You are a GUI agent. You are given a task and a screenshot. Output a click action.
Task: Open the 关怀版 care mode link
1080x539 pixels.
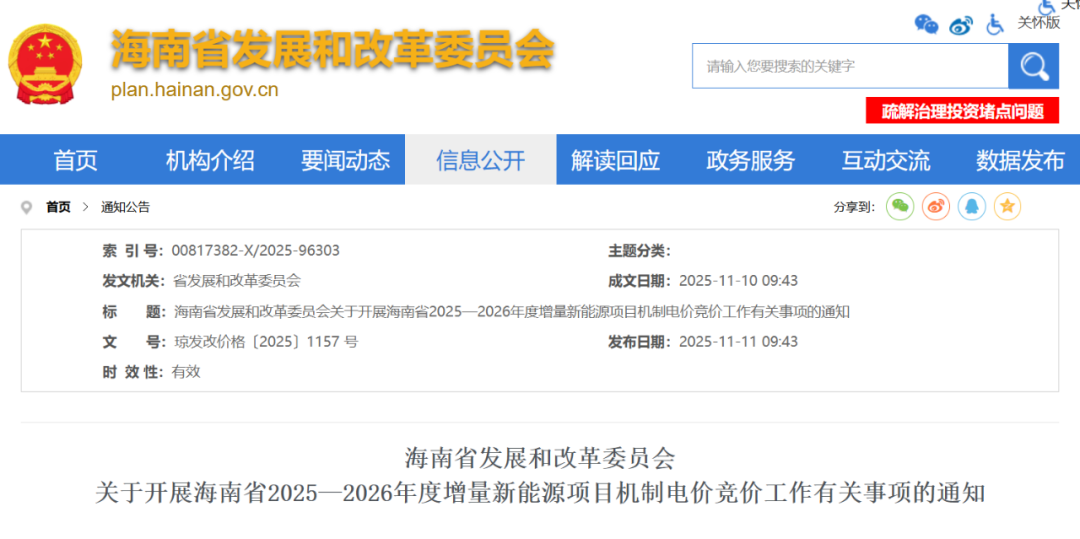[x=1039, y=23]
